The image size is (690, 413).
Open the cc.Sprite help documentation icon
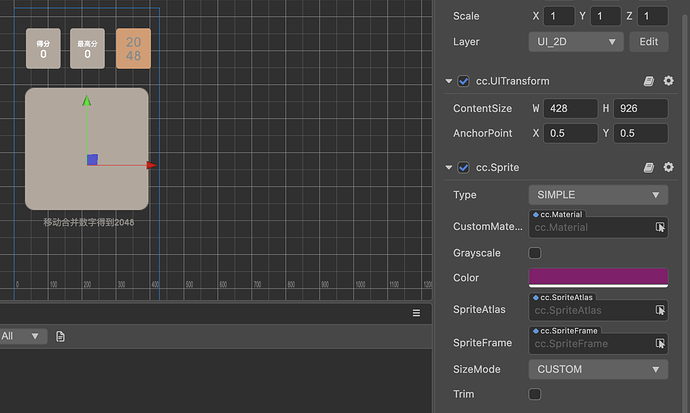tap(649, 167)
